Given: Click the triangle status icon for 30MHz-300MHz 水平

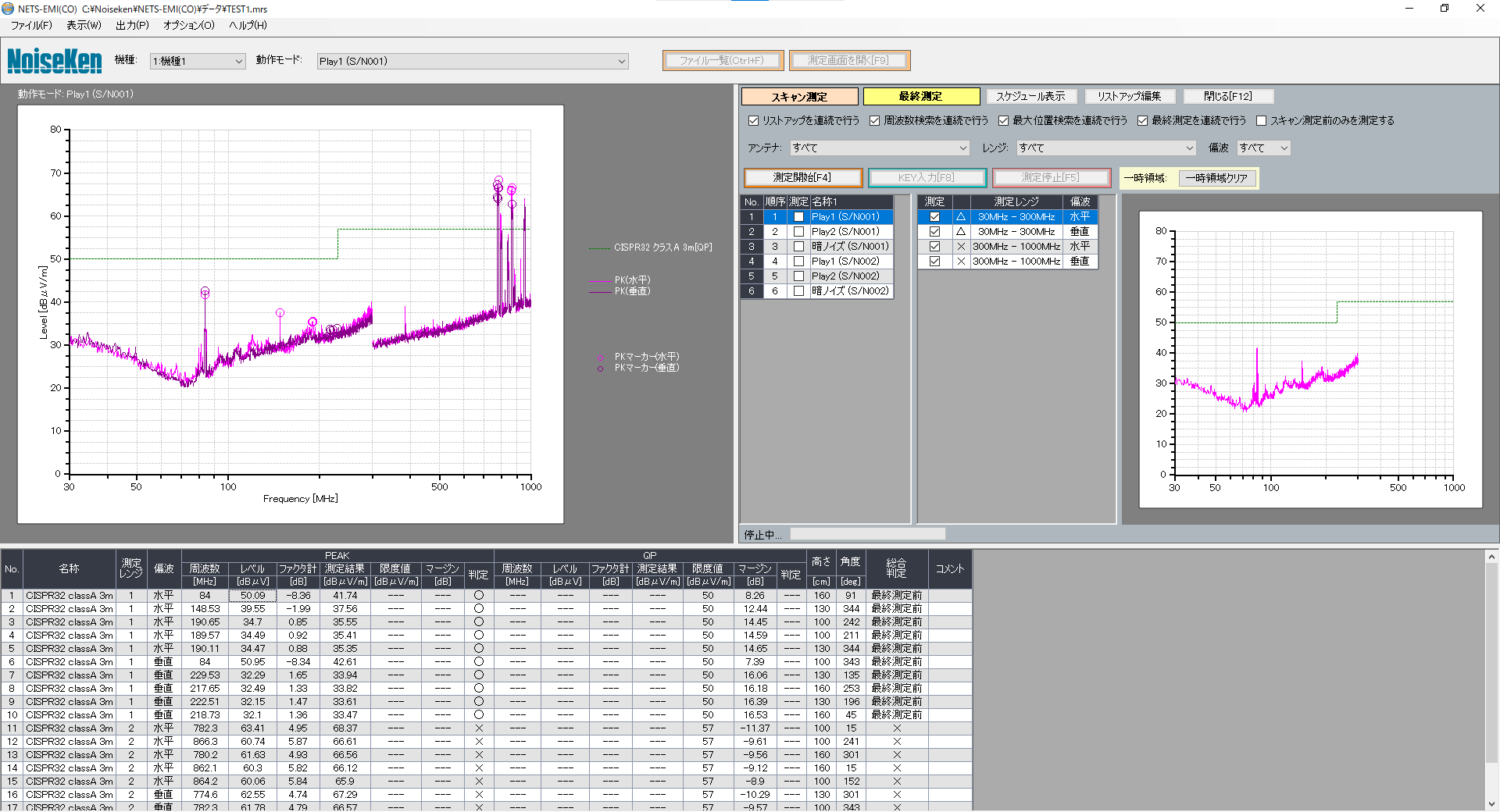Looking at the screenshot, I should (961, 217).
